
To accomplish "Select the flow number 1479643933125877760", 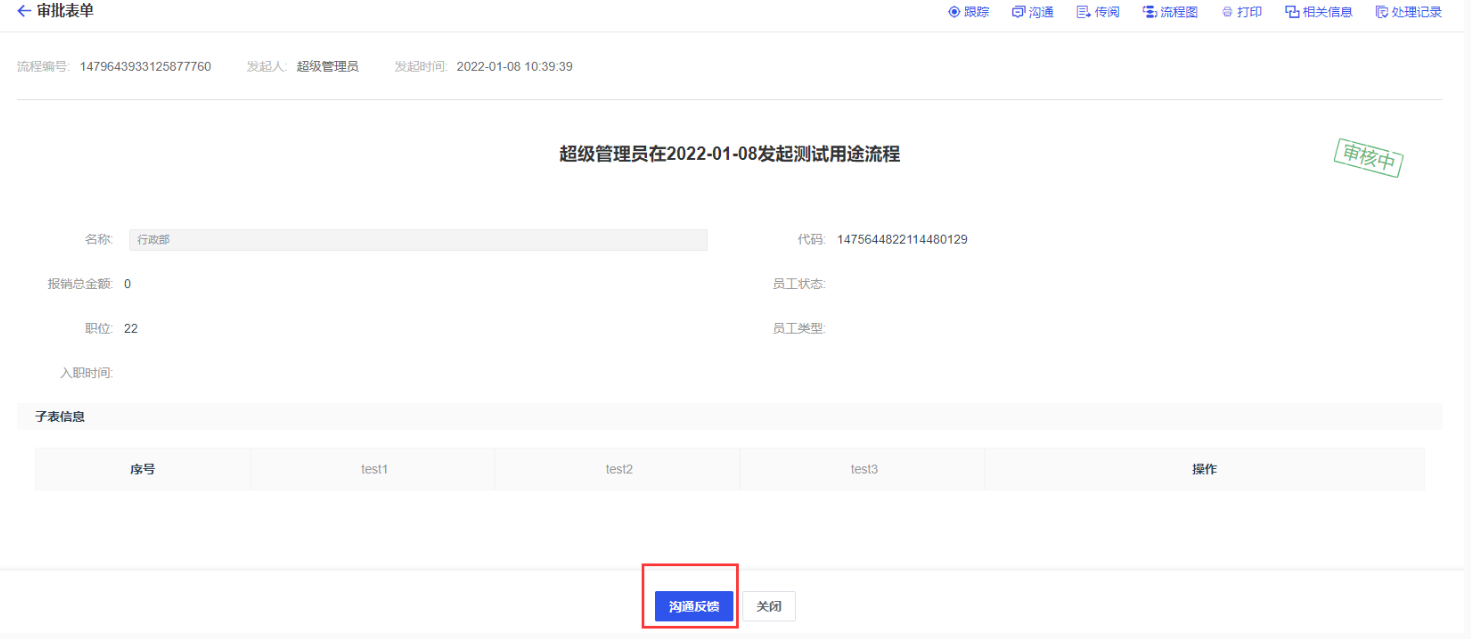I will pos(146,67).
